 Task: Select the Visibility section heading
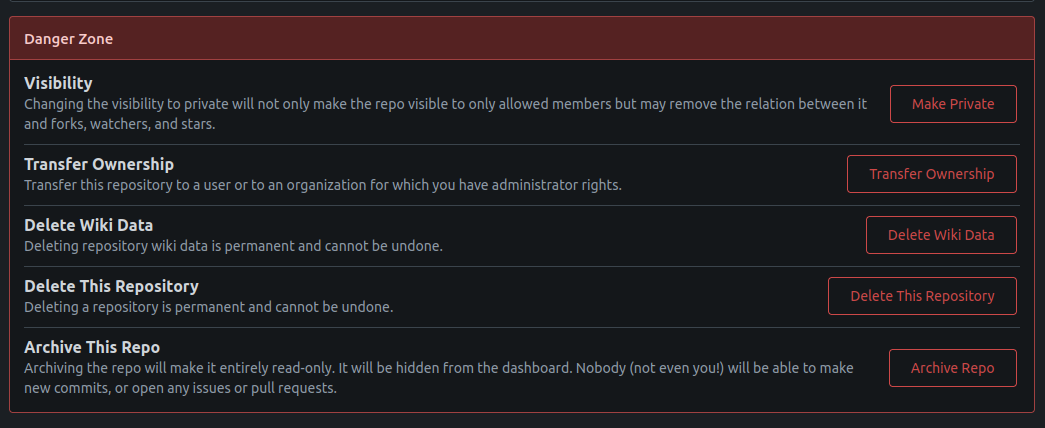(58, 83)
